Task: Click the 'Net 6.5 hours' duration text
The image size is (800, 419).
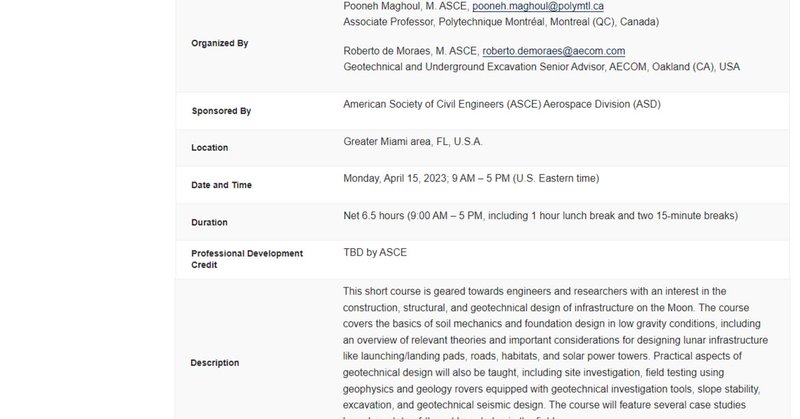Action: click(x=373, y=215)
